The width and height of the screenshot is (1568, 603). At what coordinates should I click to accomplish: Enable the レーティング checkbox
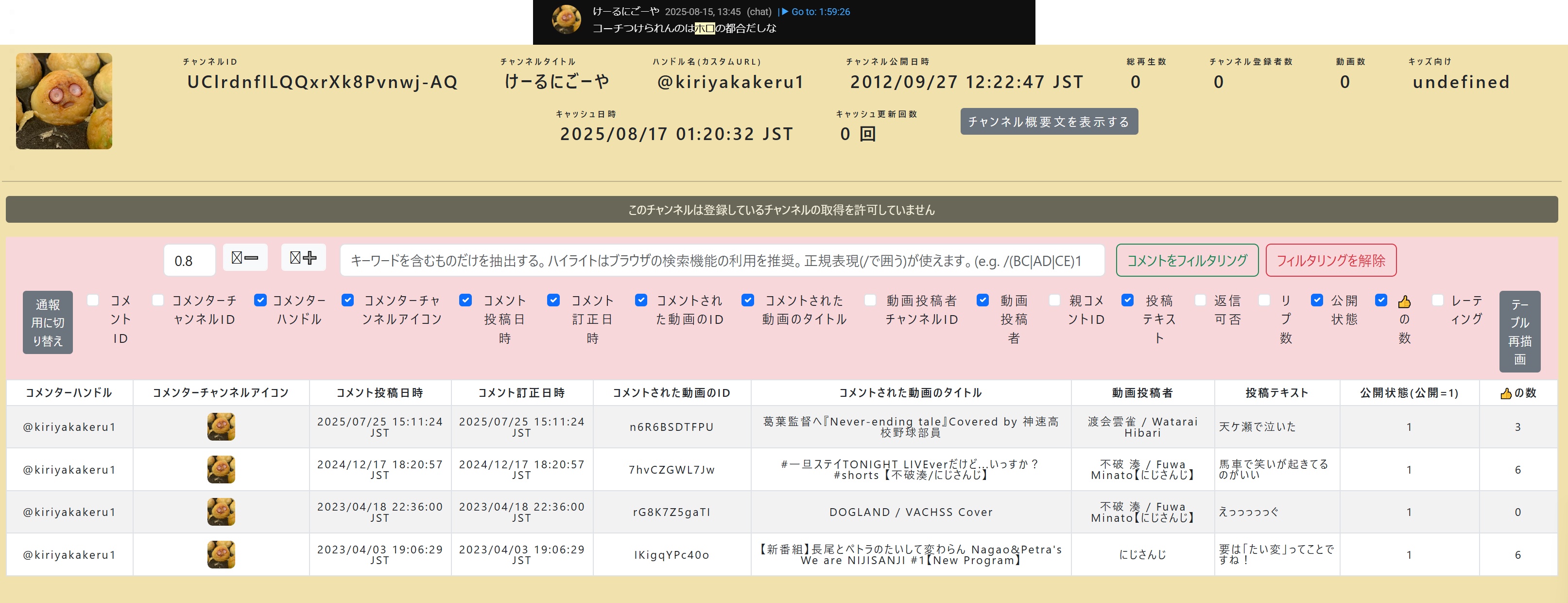pyautogui.click(x=1438, y=300)
